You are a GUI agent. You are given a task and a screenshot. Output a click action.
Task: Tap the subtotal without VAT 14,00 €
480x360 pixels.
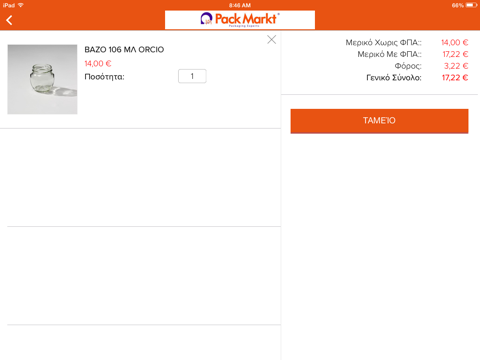coord(455,42)
